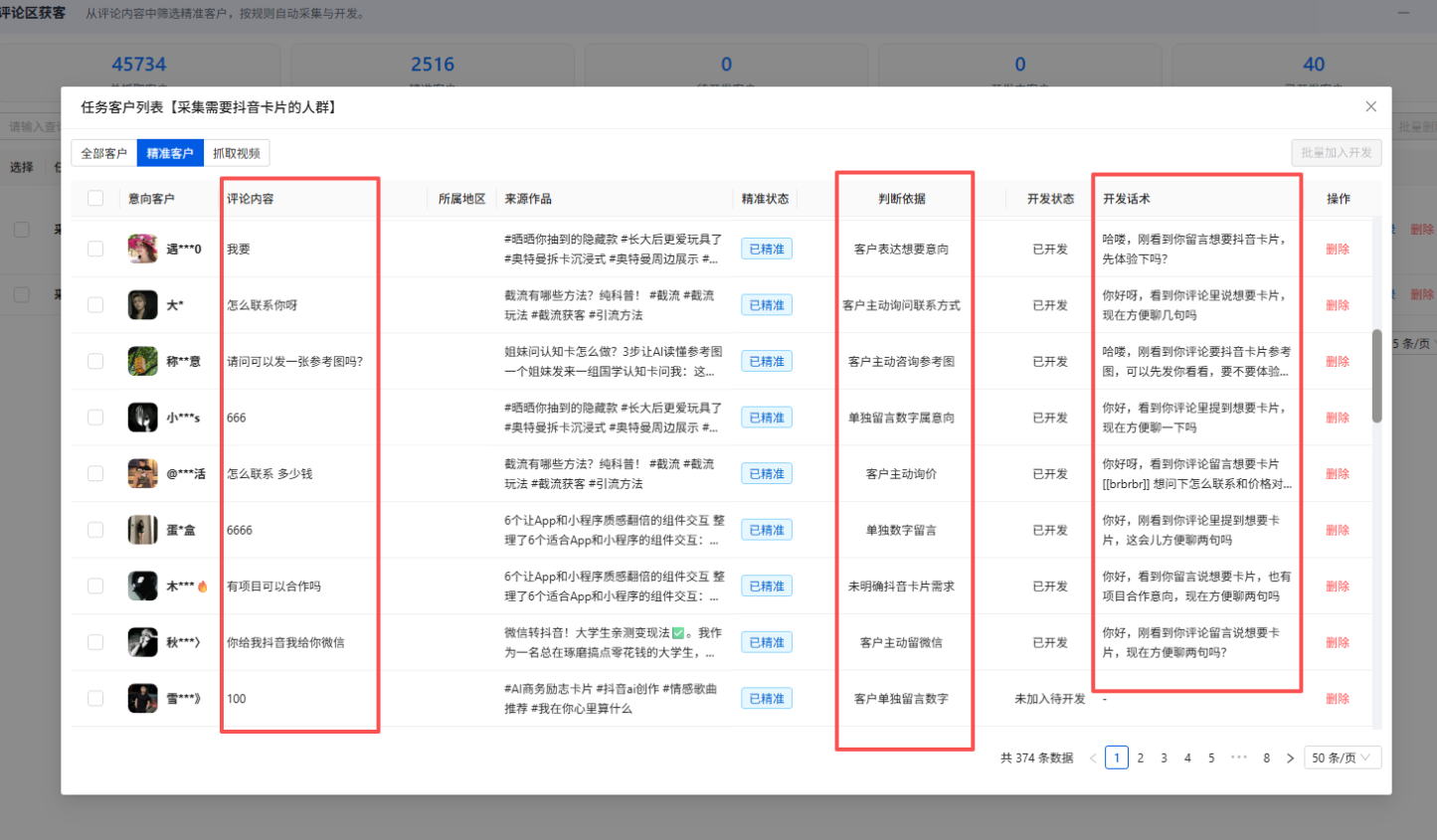
Task: Open avatar of user 遇***0
Action: (x=142, y=249)
